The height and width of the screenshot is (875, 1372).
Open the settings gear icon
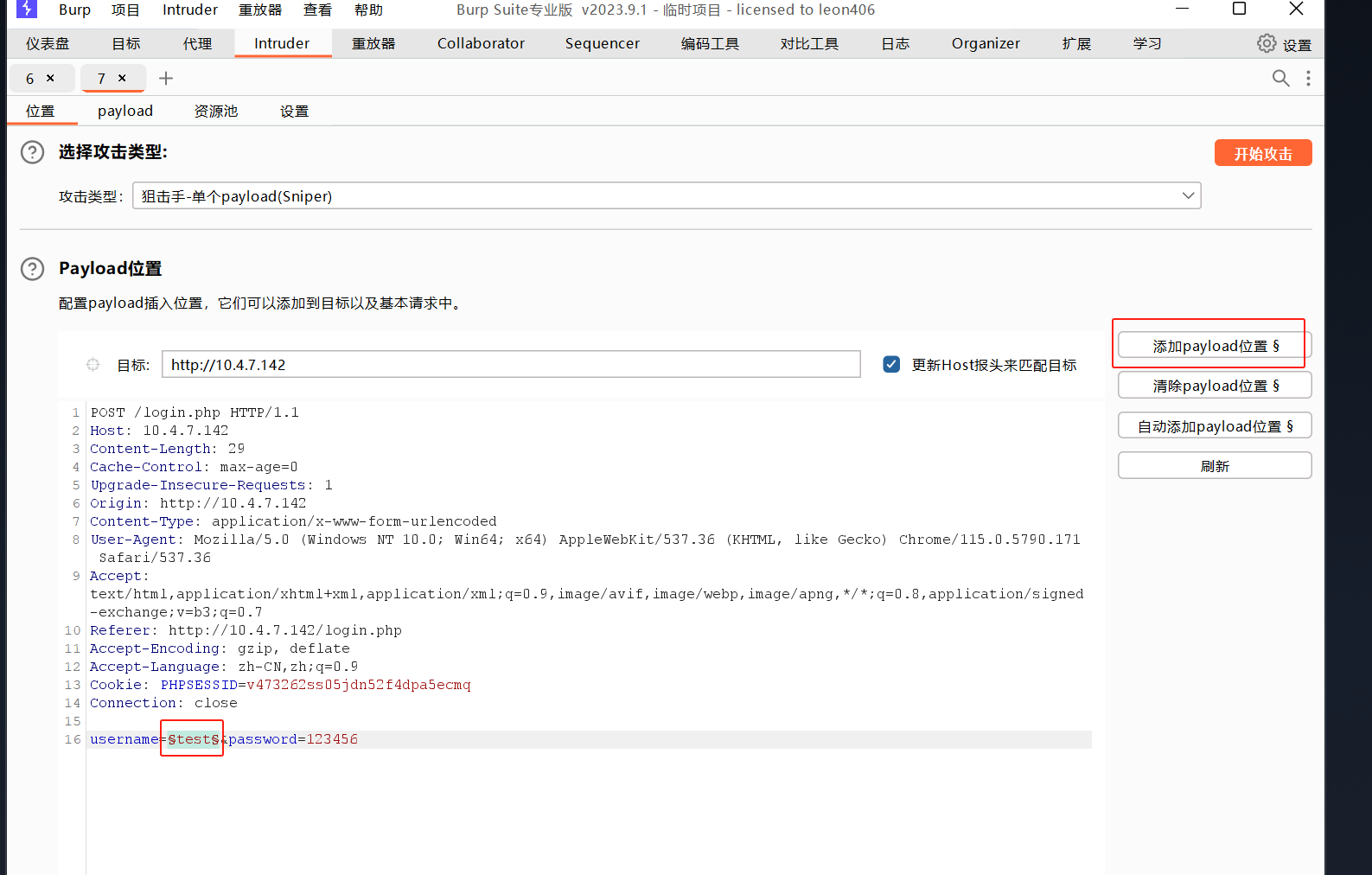pyautogui.click(x=1267, y=43)
